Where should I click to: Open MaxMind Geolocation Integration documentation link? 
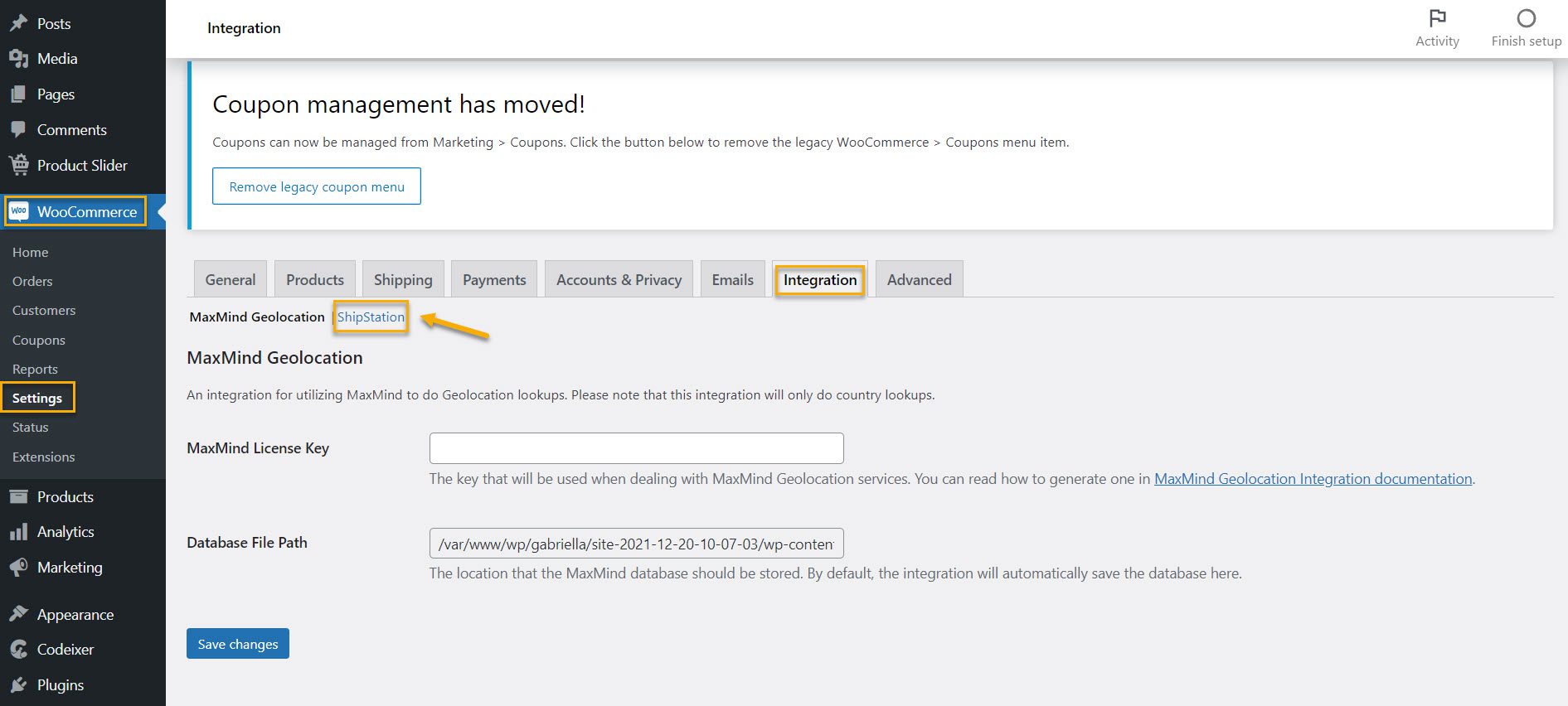1313,479
